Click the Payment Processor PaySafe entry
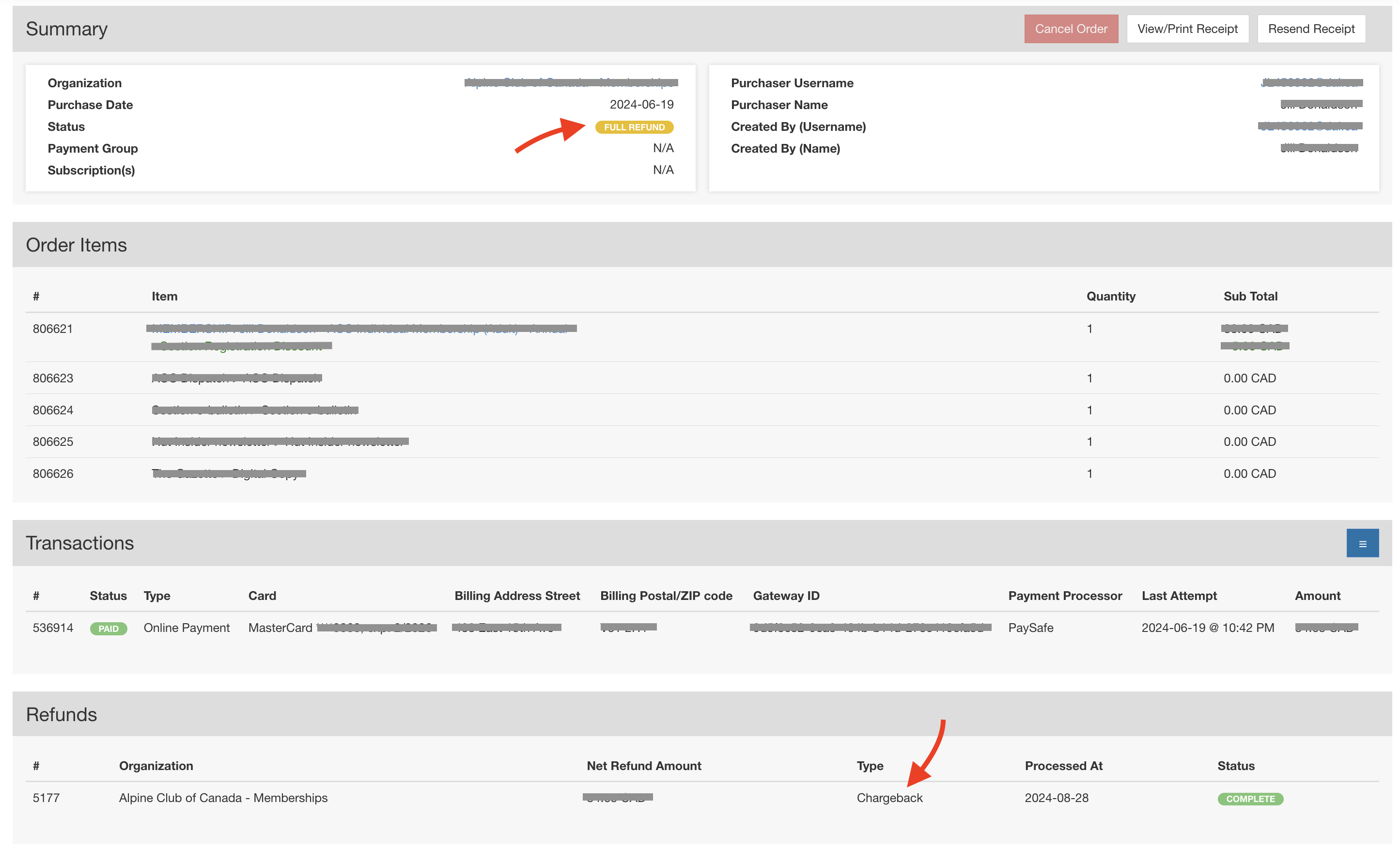Image resolution: width=1400 pixels, height=850 pixels. (x=1030, y=628)
